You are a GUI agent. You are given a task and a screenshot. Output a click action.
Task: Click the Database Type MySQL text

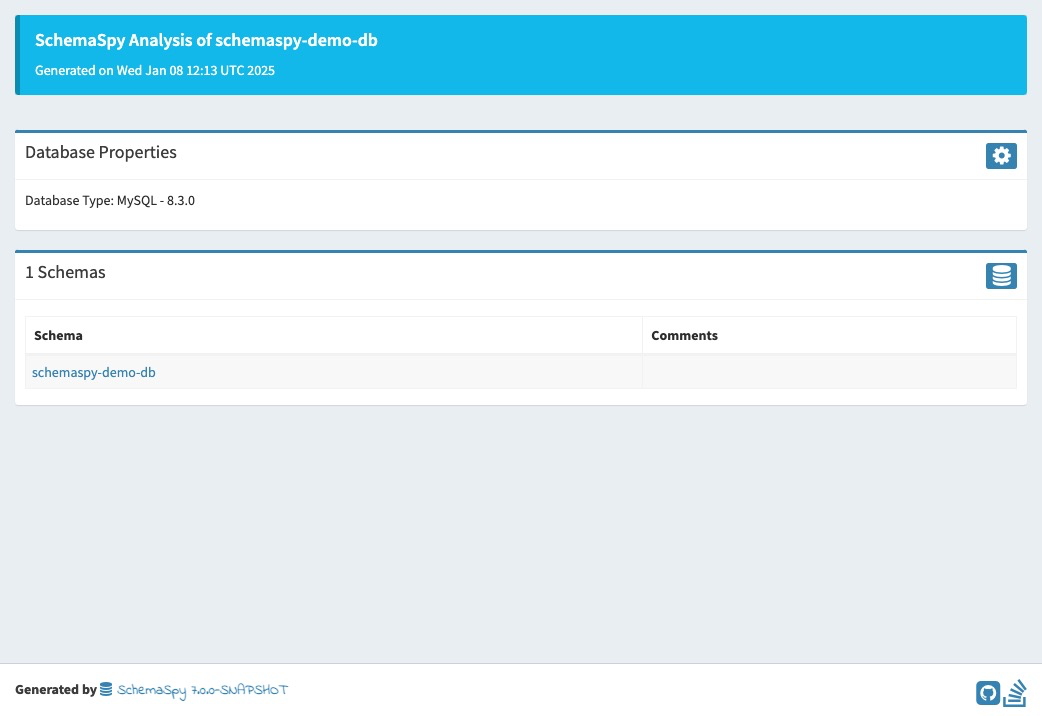click(x=110, y=200)
